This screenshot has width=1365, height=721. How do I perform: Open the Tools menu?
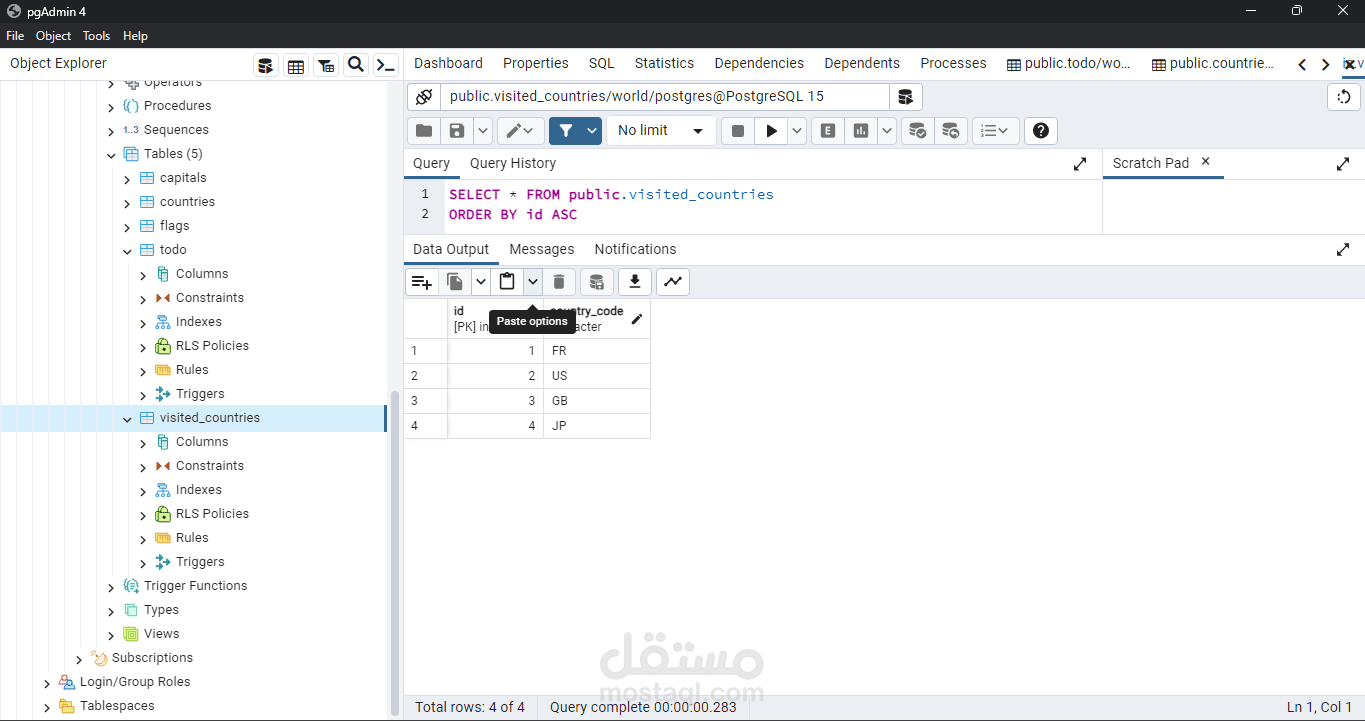(x=96, y=35)
